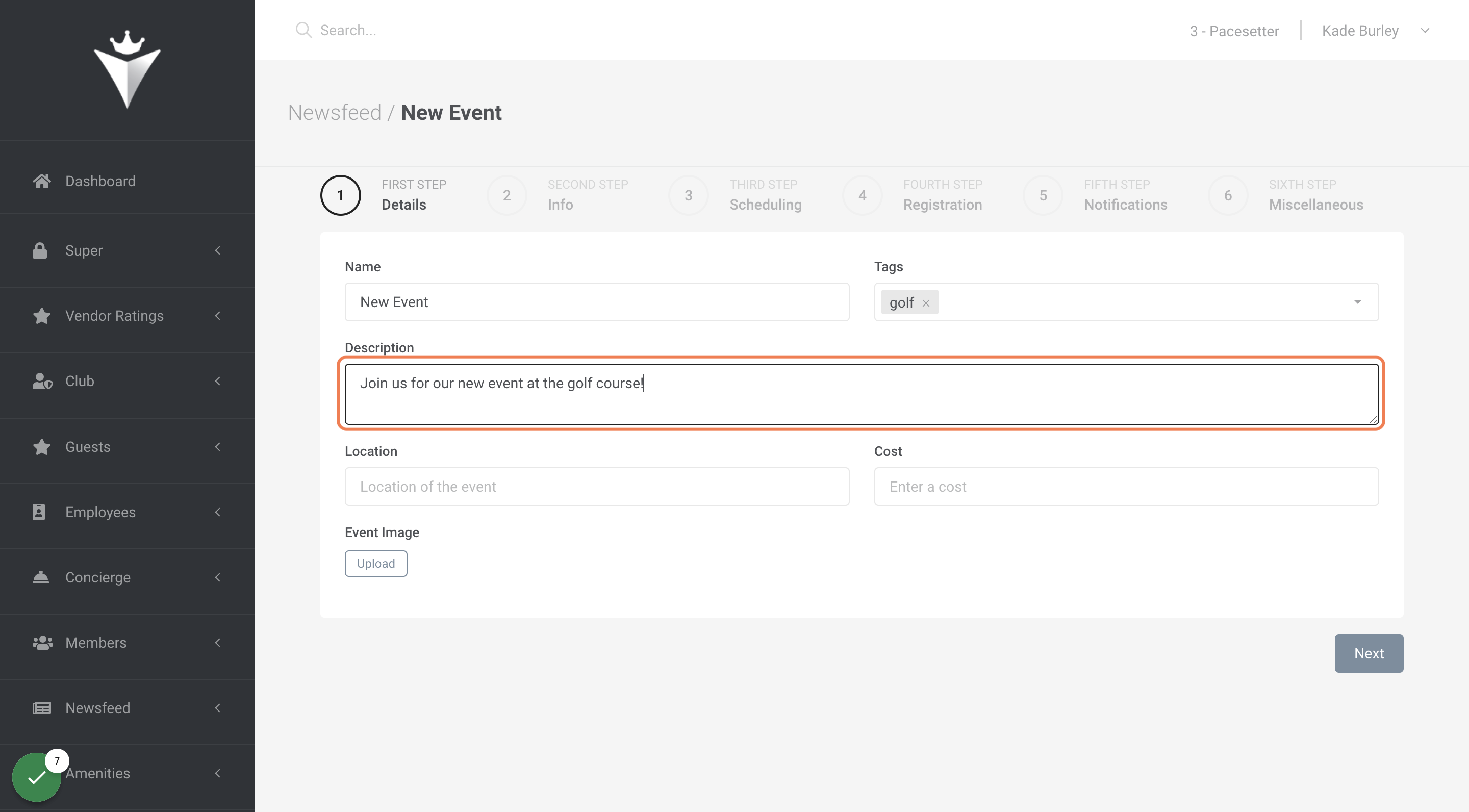Expand the Concierge menu chevron
The height and width of the screenshot is (812, 1469).
[x=218, y=577]
